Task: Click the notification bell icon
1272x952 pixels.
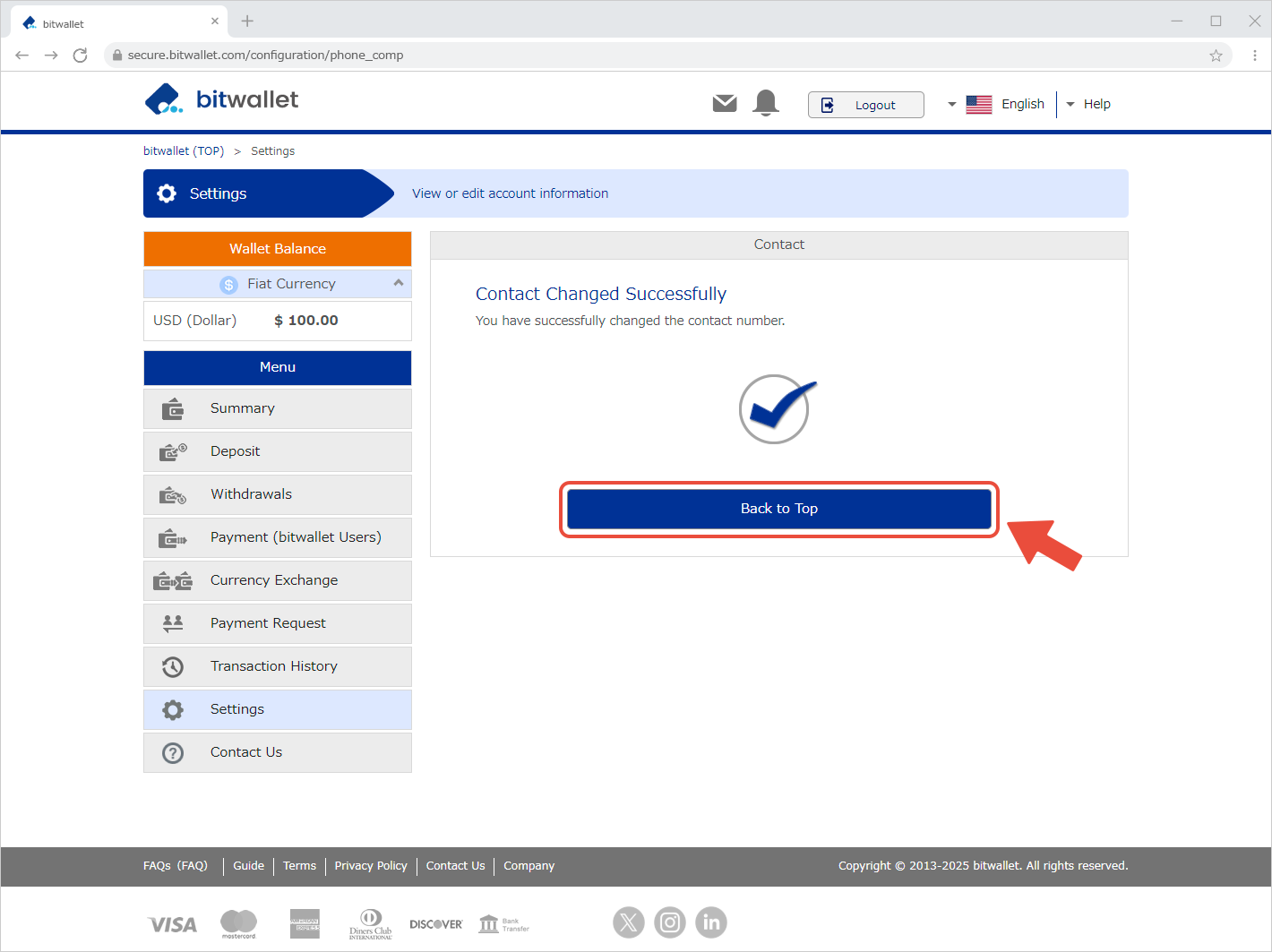Action: [x=766, y=103]
